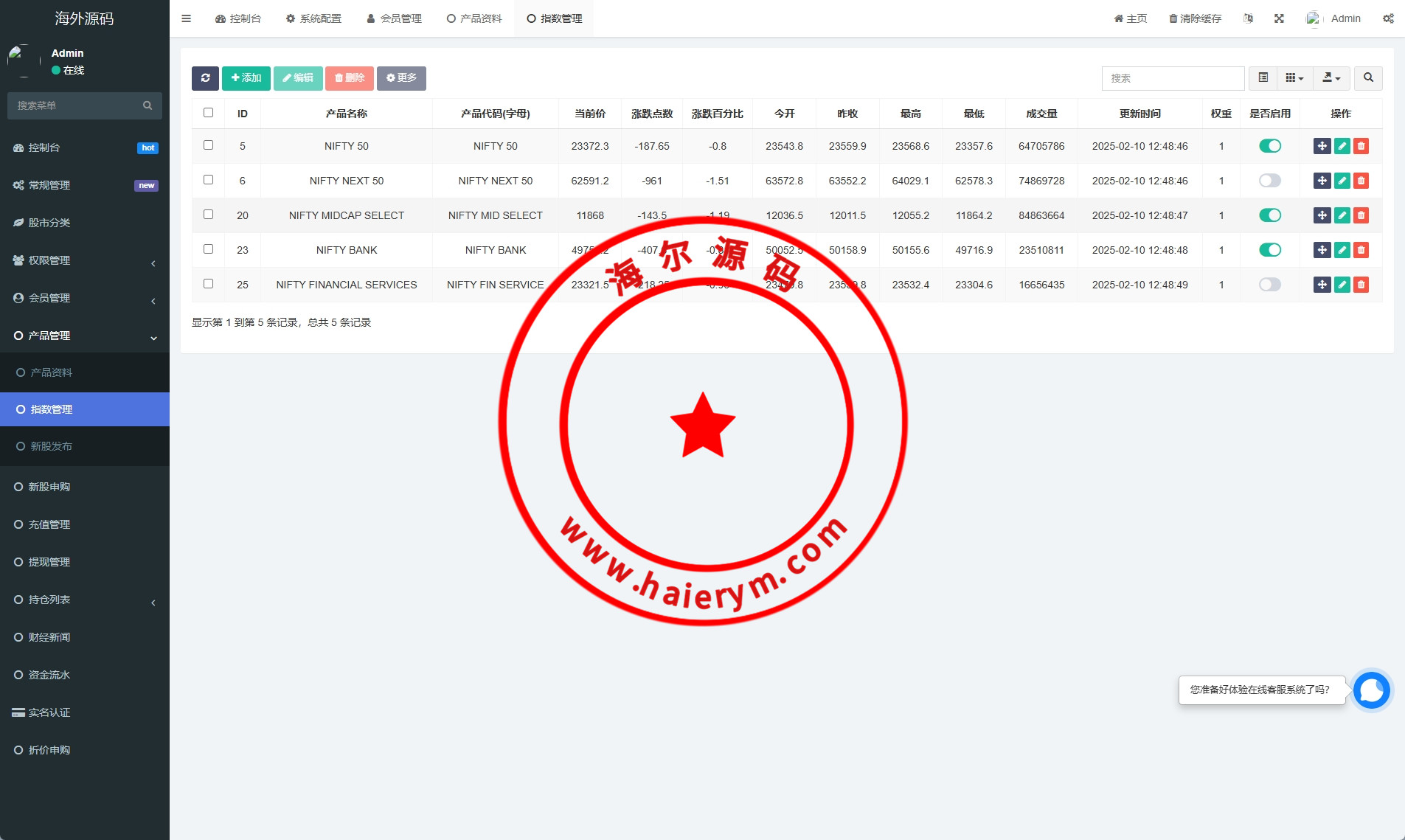Open 新股发布 in the sidebar submenu
The image size is (1405, 840).
click(52, 446)
